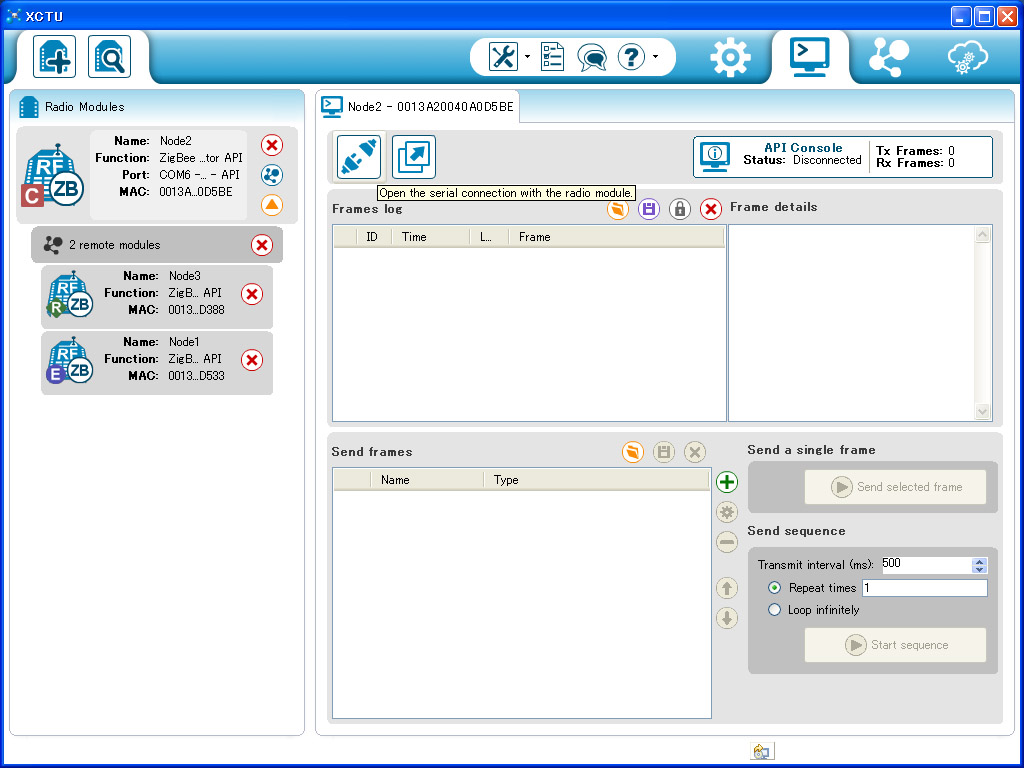The height and width of the screenshot is (768, 1024).
Task: Click the Frame column header
Action: 616,237
